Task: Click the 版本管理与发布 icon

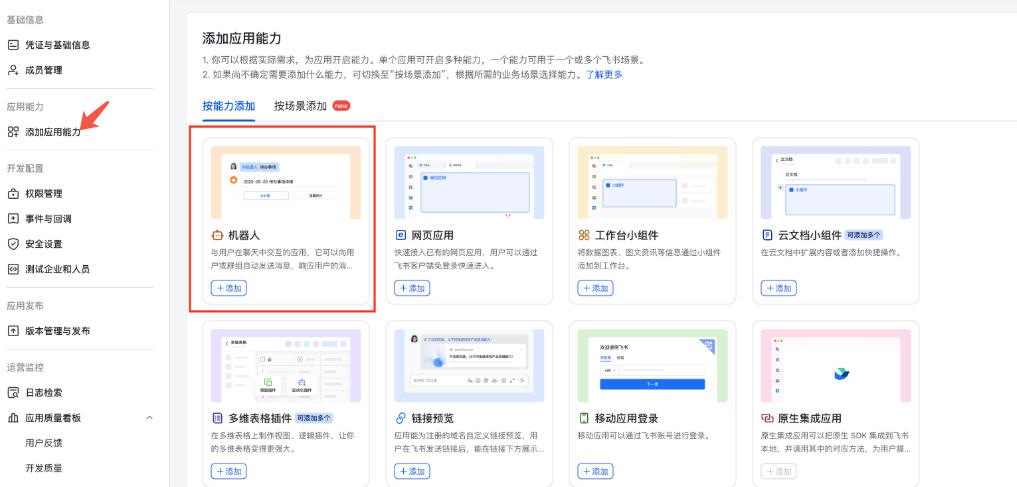Action: 13,331
